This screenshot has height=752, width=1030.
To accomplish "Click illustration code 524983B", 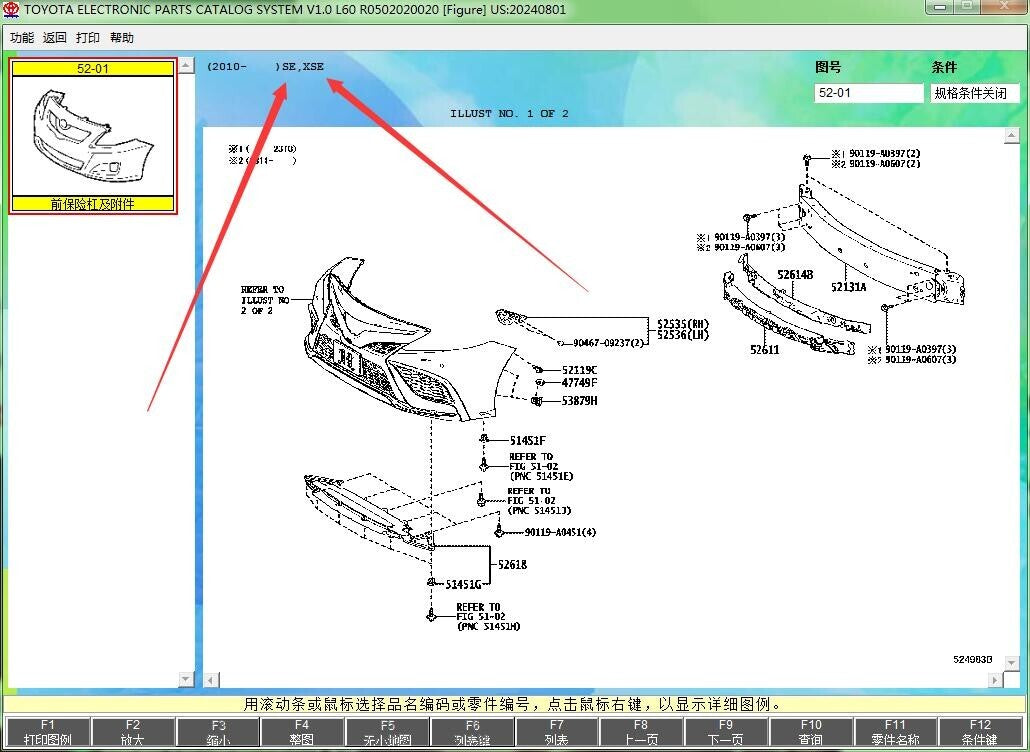I will [x=973, y=659].
